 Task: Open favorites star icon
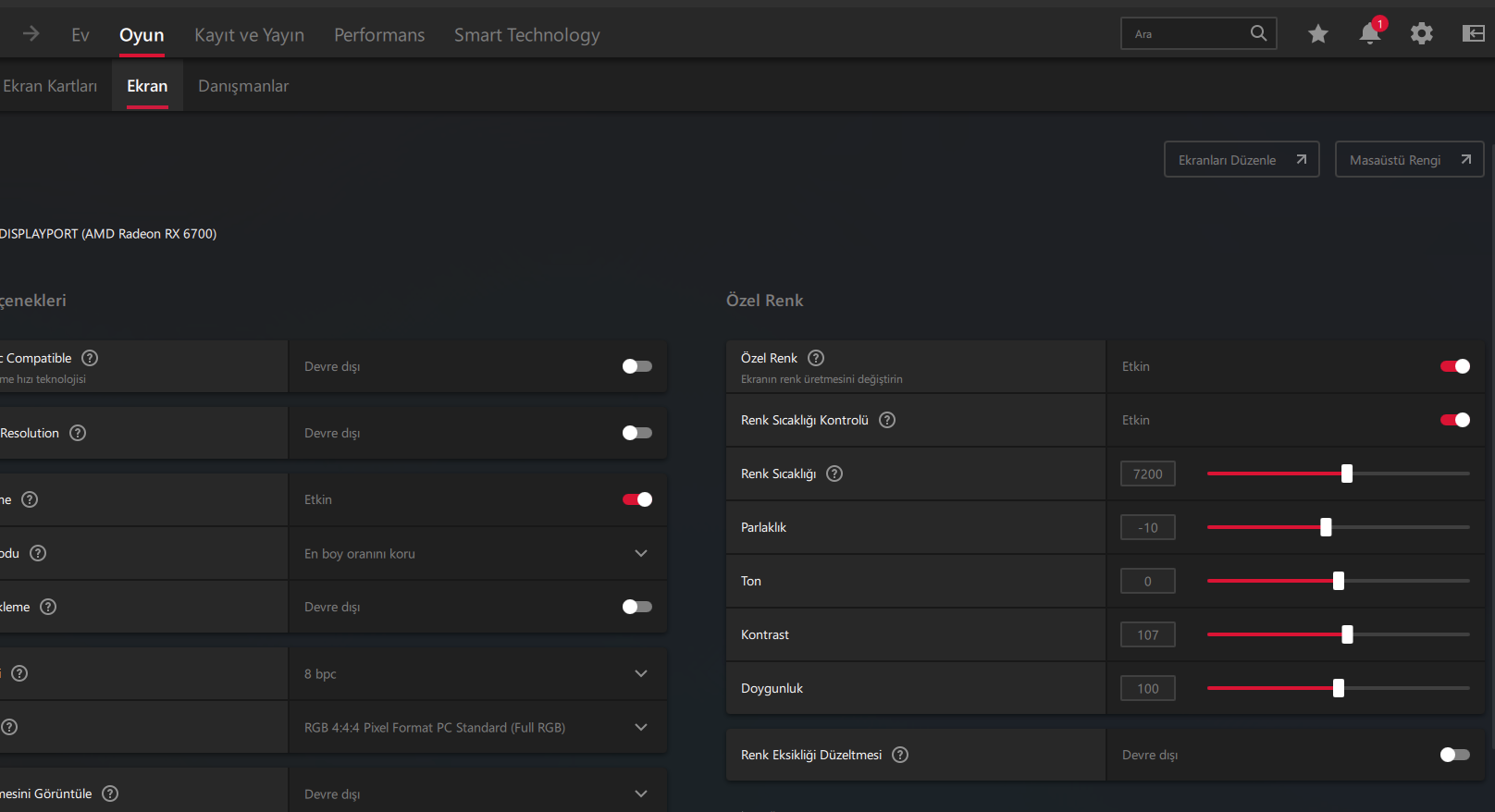tap(1318, 34)
